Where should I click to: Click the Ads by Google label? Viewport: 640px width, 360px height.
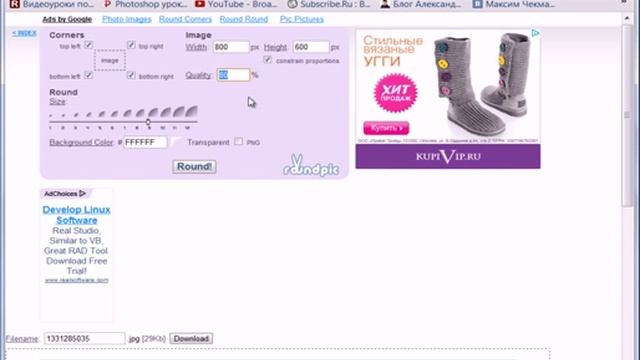67,19
